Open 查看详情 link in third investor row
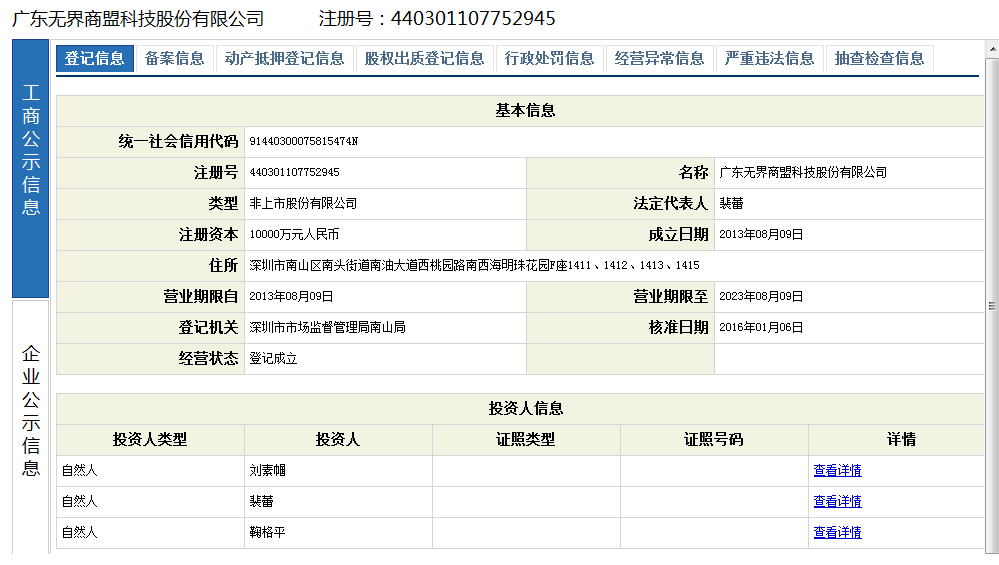 click(x=837, y=533)
